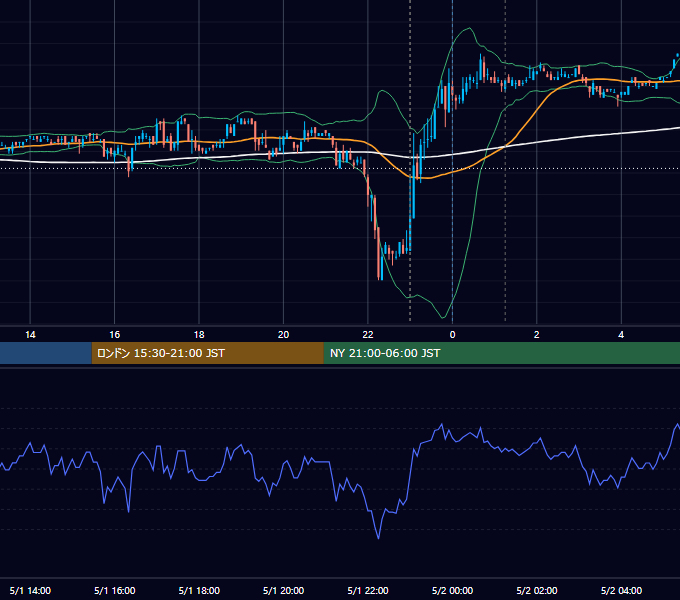Click the 5/1 20:00 label on the indicator axis
The height and width of the screenshot is (600, 680).
(x=283, y=590)
